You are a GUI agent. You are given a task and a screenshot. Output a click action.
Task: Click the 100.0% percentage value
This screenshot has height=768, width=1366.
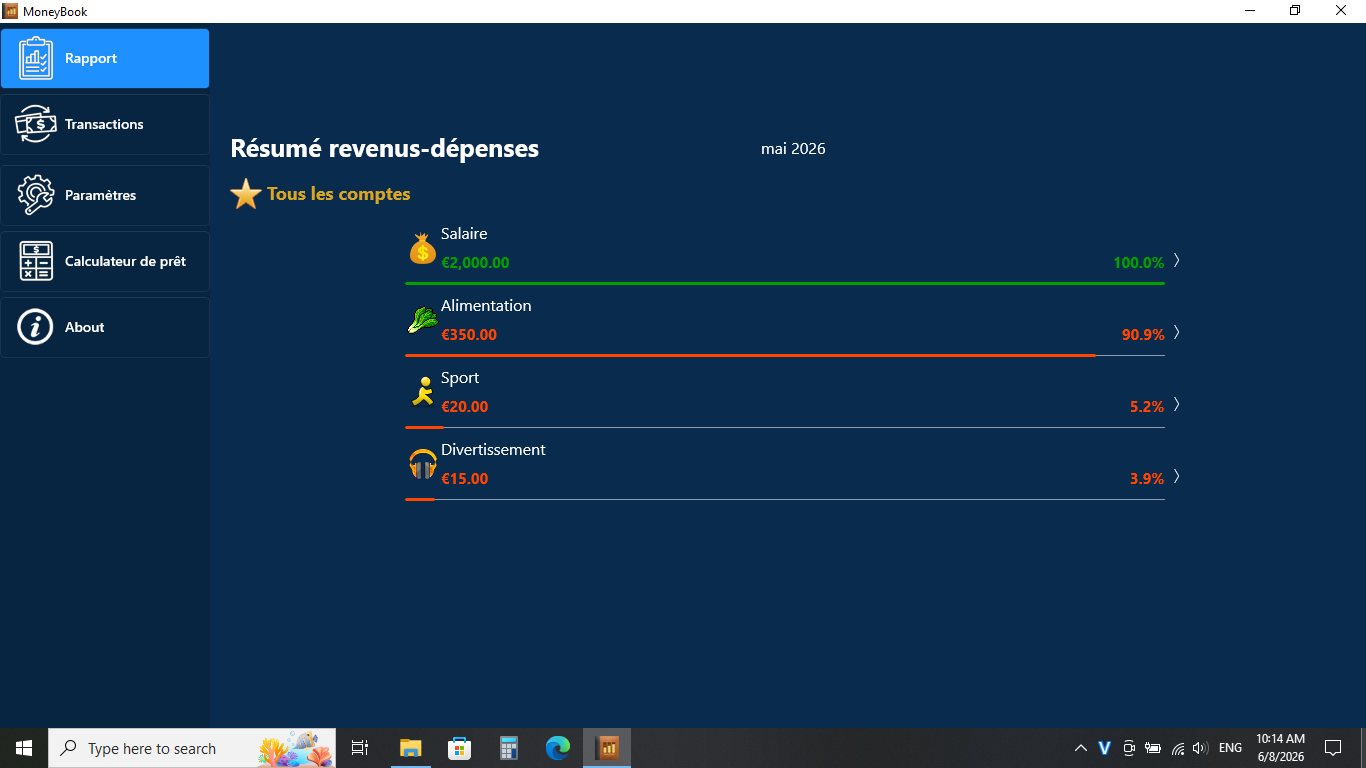click(x=1139, y=263)
